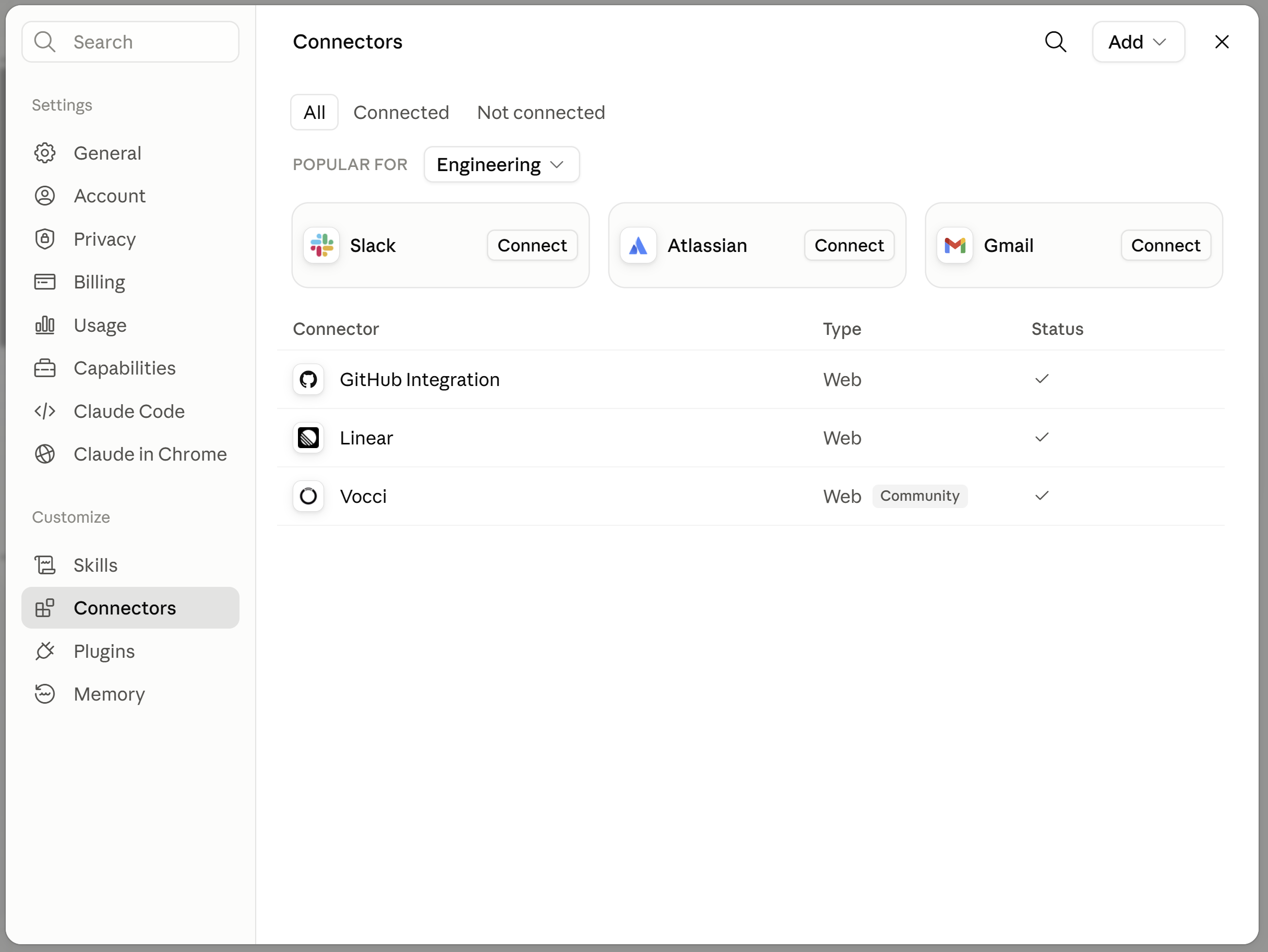Connect the Slack connector
Screen dimensions: 1268x952
pyautogui.click(x=532, y=245)
